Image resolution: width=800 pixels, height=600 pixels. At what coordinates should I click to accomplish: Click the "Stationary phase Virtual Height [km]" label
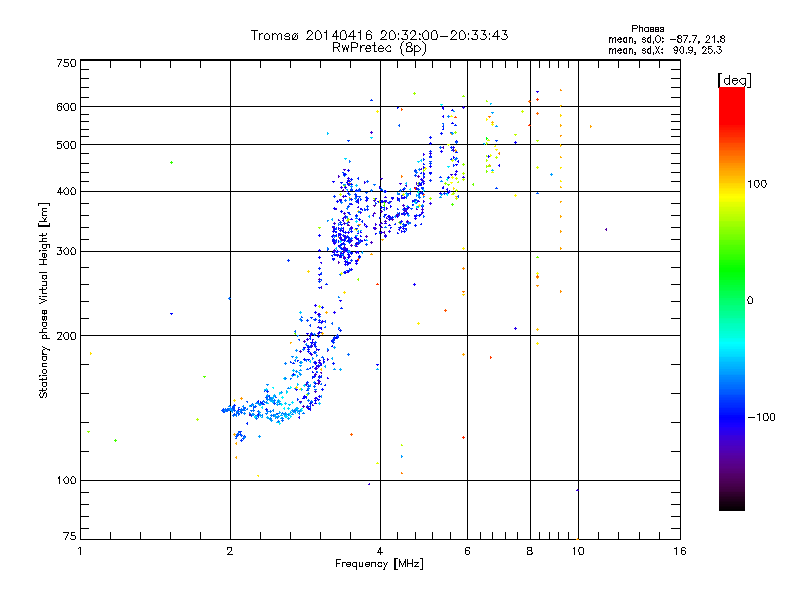click(44, 300)
